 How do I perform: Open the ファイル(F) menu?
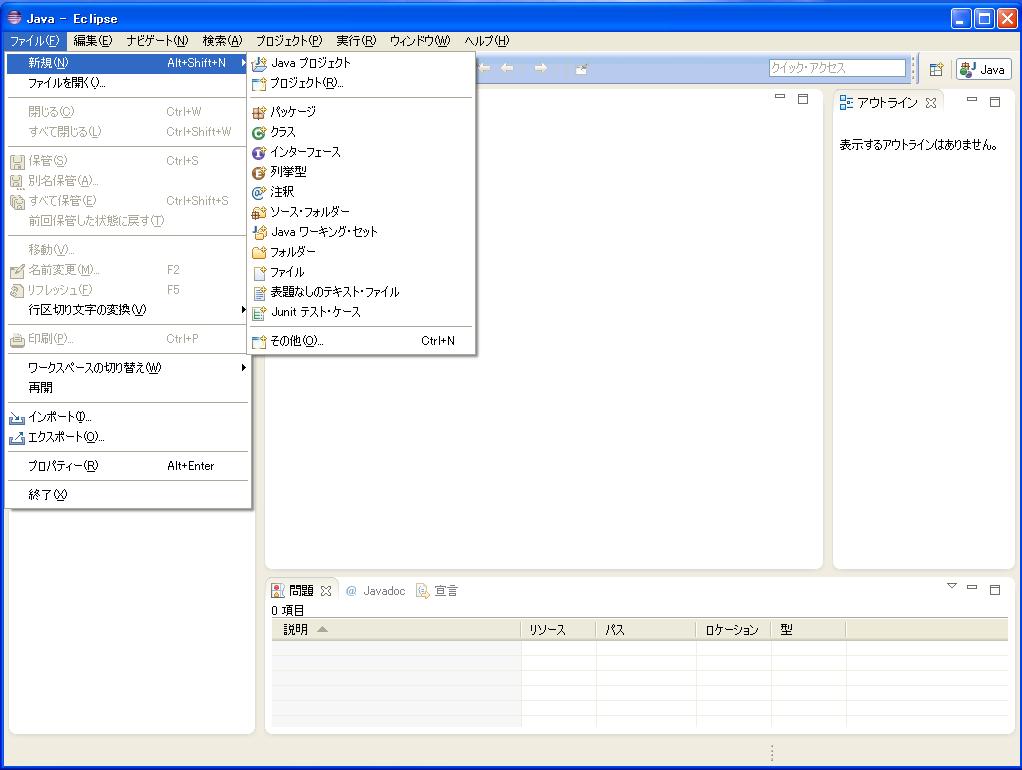click(x=34, y=40)
